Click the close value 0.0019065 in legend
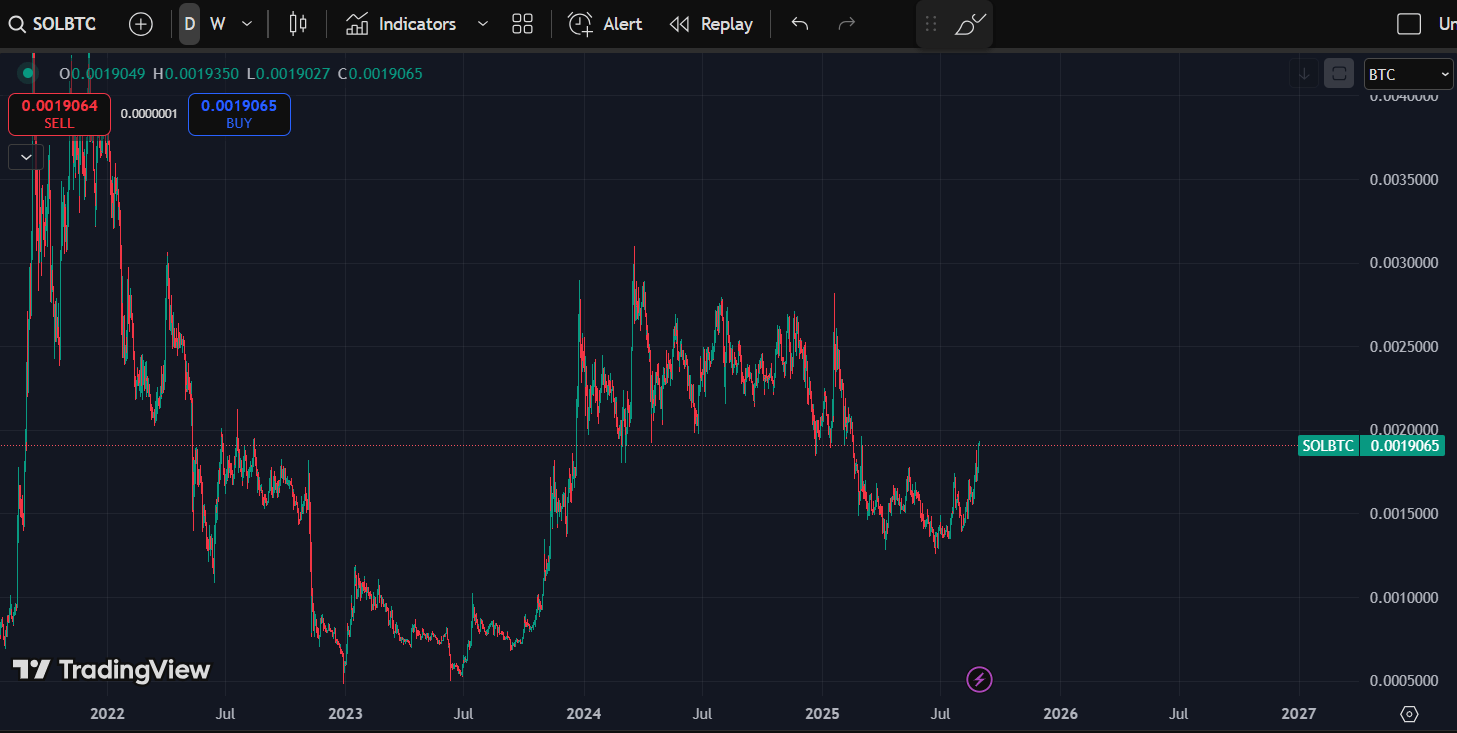1457x733 pixels. (386, 73)
